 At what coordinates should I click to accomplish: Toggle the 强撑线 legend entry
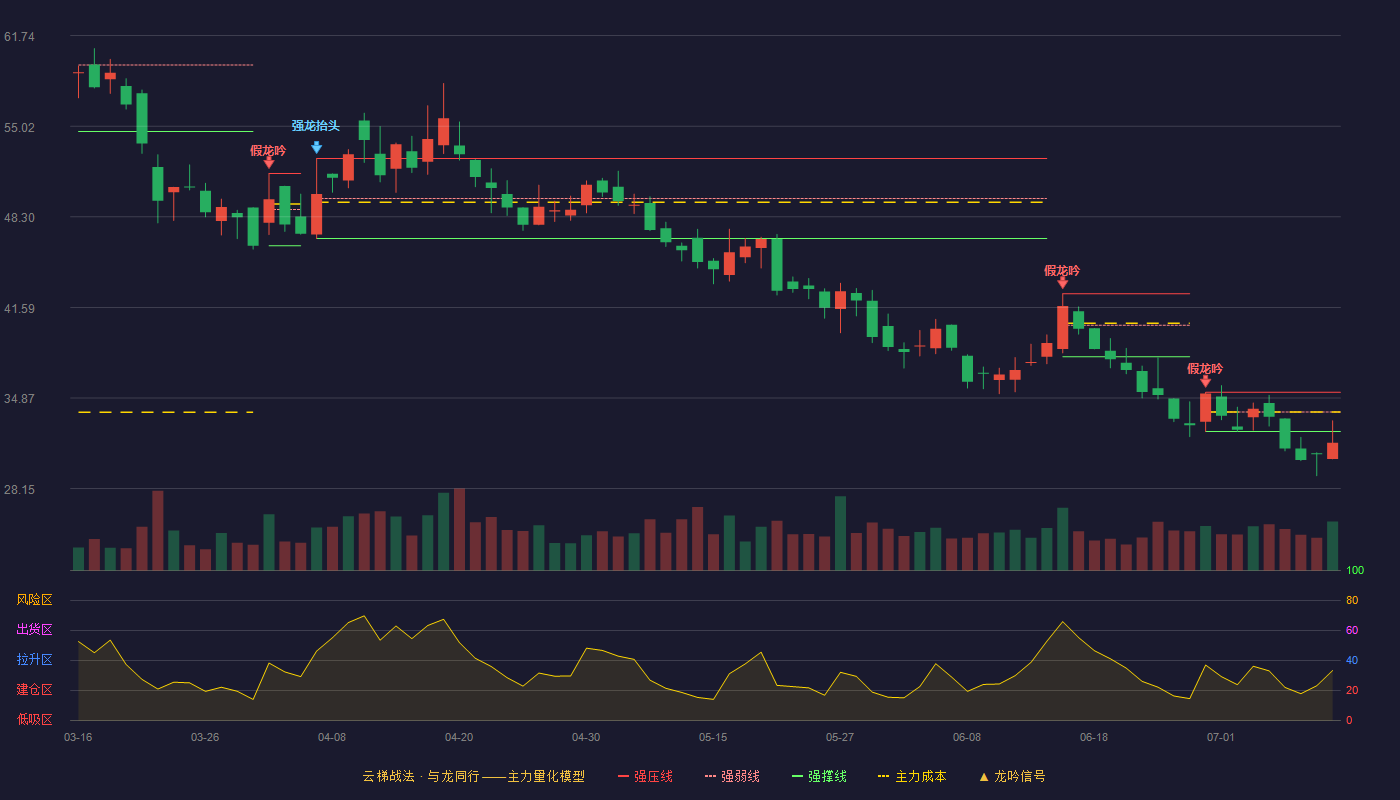tap(819, 776)
